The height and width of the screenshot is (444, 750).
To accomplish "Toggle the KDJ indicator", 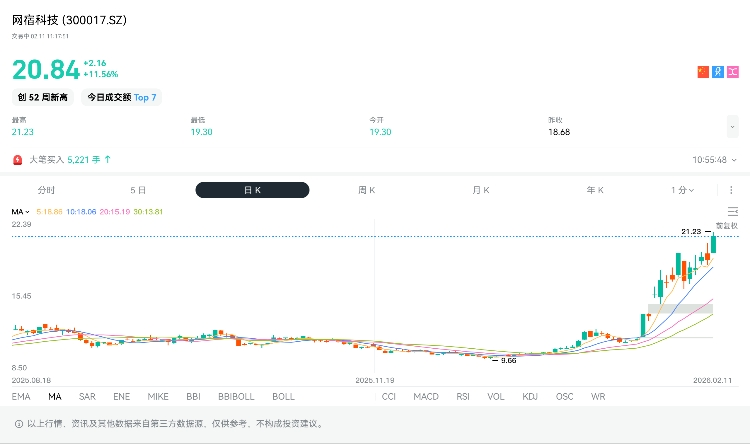I will pyautogui.click(x=530, y=397).
